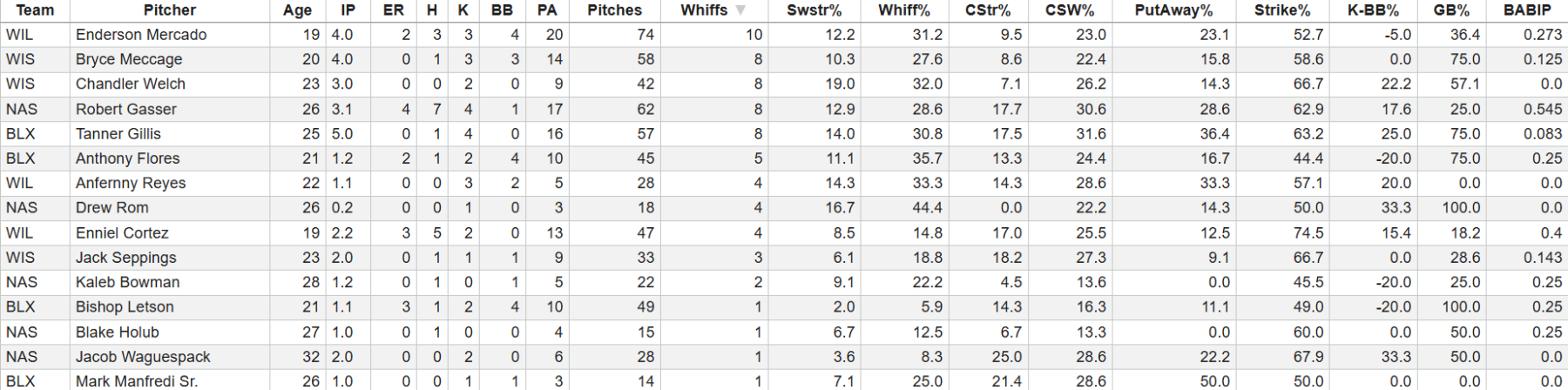1568x390 pixels.
Task: Open Jacob Waguespack's entry
Action: pos(143,357)
